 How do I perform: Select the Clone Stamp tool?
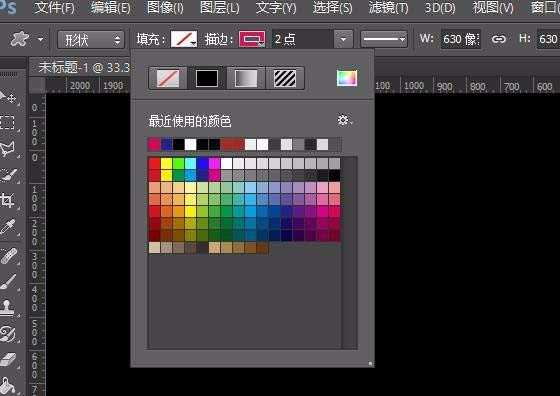click(x=8, y=307)
